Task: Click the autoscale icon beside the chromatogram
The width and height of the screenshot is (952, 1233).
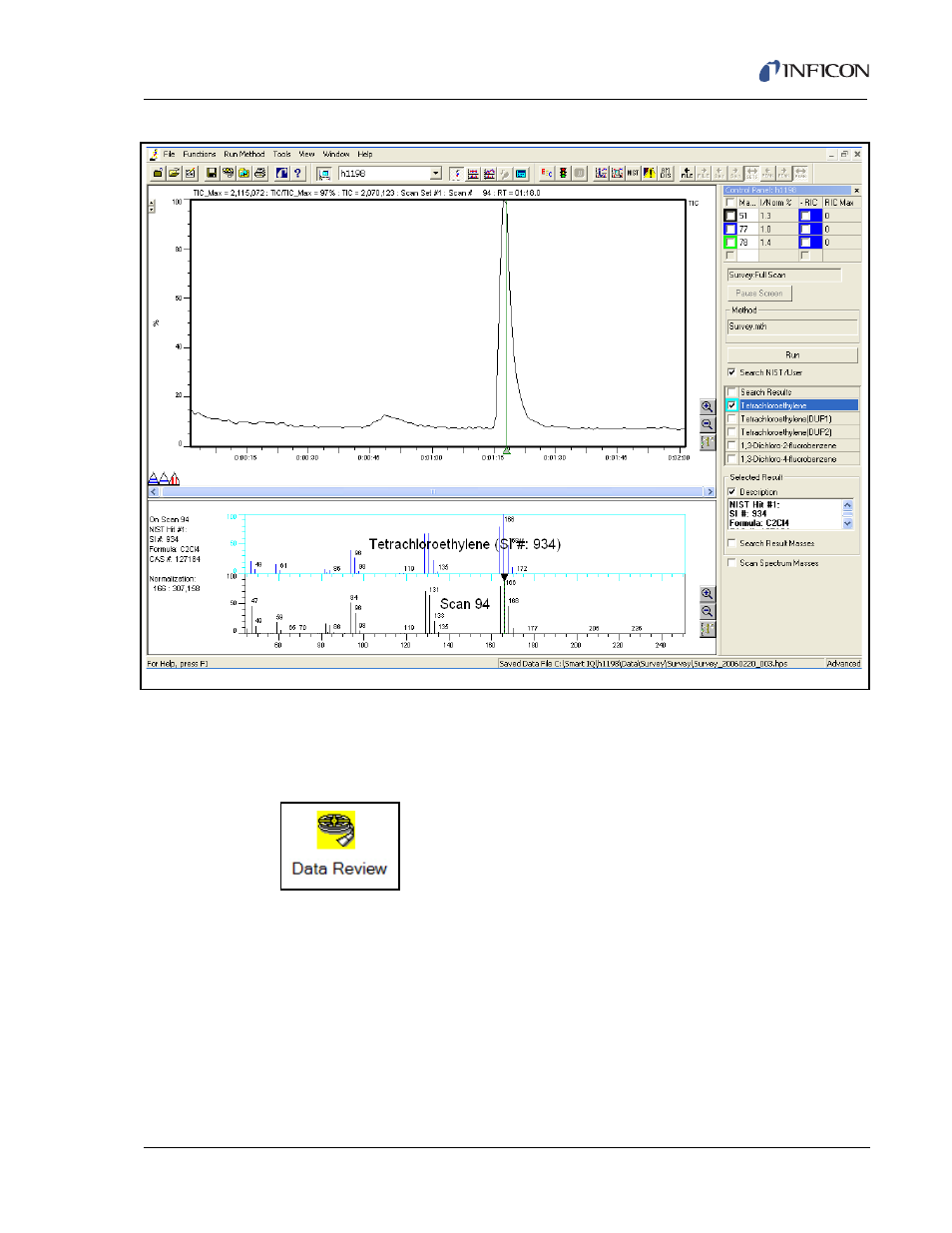Action: (708, 442)
